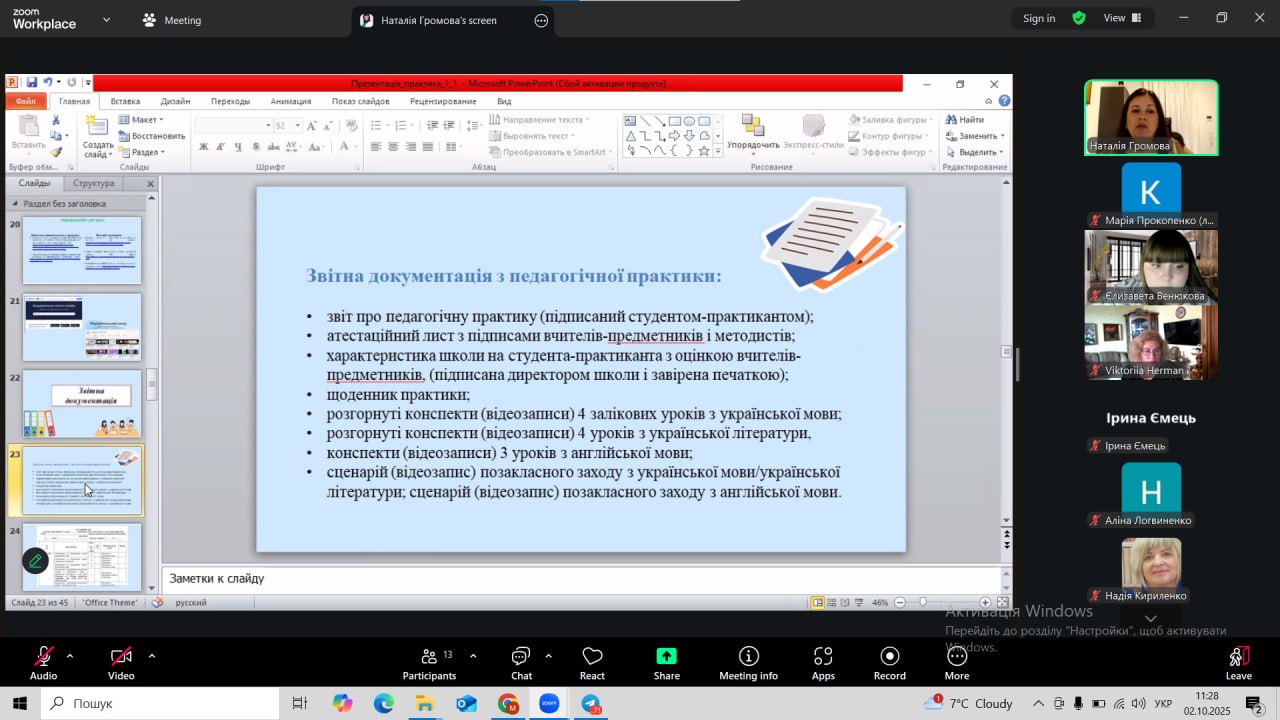Click the green annotate pencil button
1280x720 pixels.
tap(36, 561)
